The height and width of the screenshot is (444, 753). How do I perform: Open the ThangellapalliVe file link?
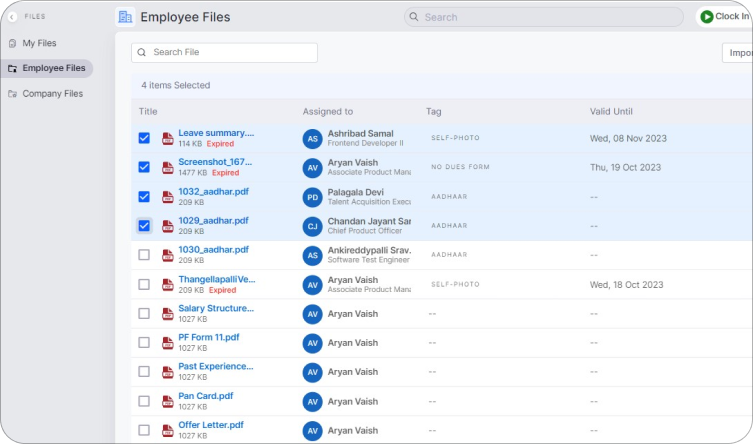point(217,279)
